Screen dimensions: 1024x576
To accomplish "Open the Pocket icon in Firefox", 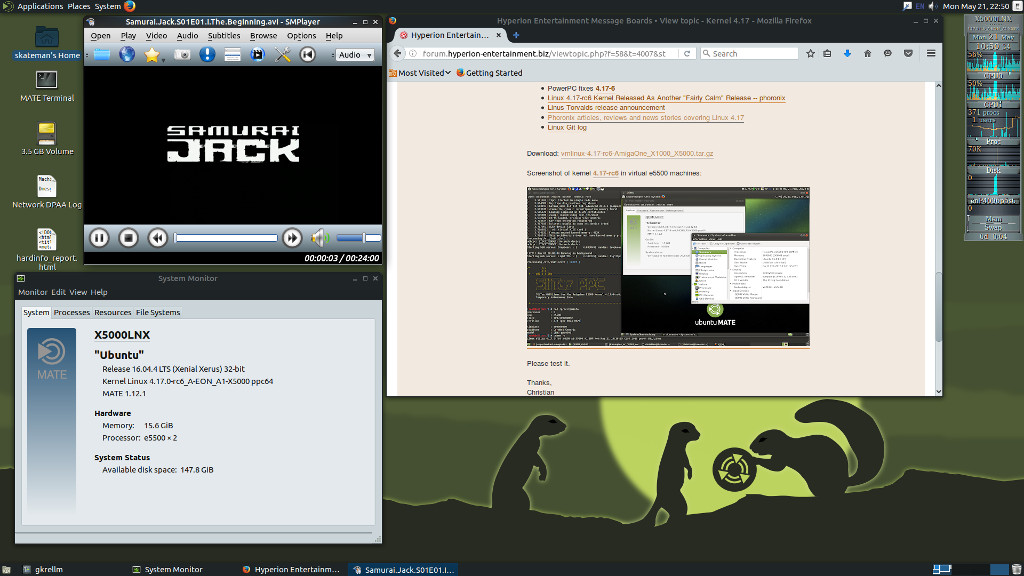I will point(908,54).
